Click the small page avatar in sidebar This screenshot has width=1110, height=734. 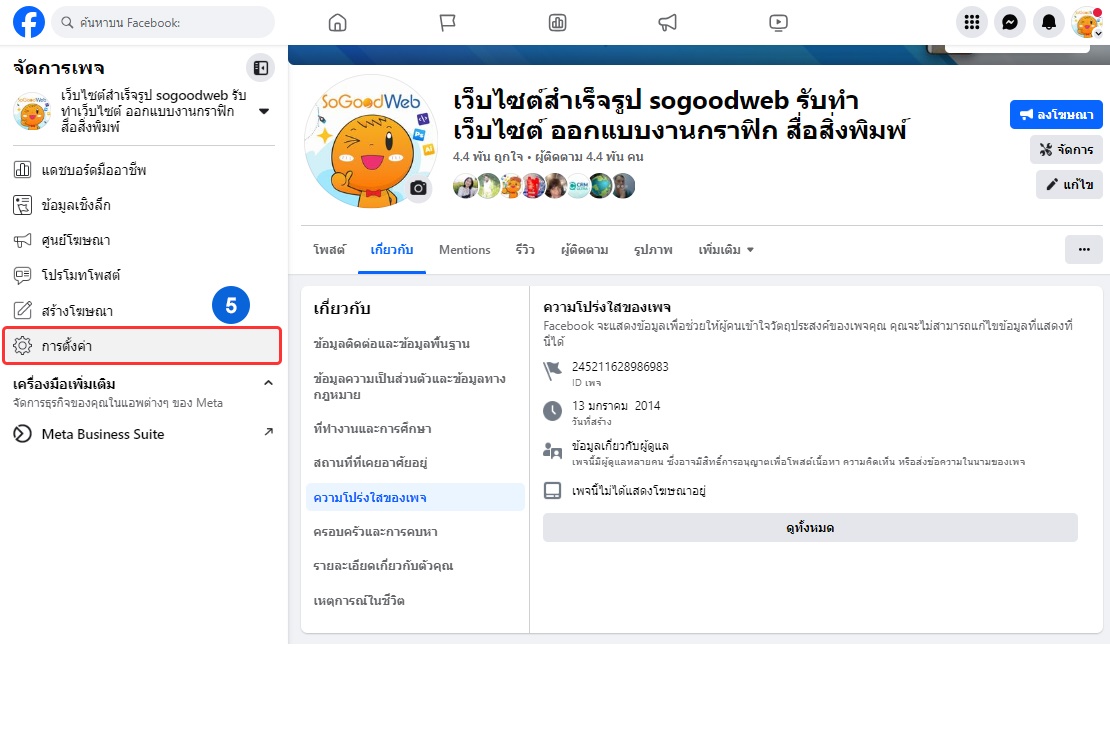tap(32, 111)
